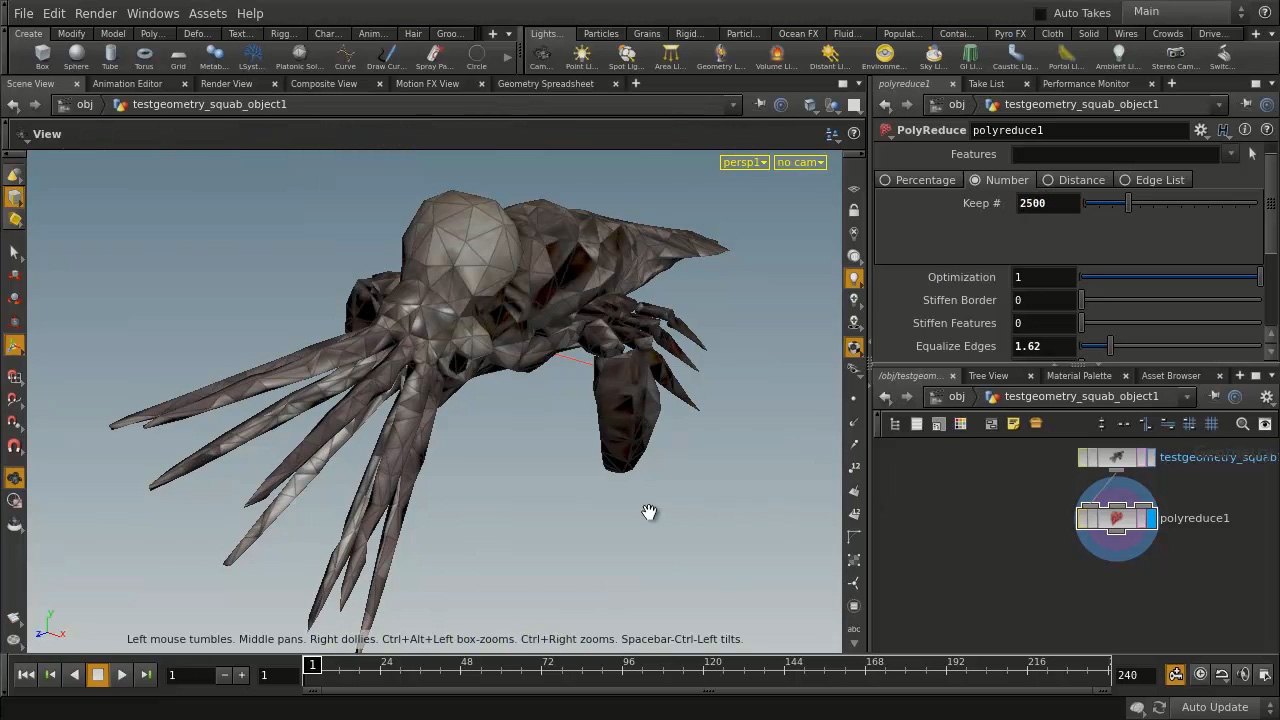This screenshot has height=720, width=1280.
Task: Add an Area Light from shelf
Action: (x=671, y=57)
